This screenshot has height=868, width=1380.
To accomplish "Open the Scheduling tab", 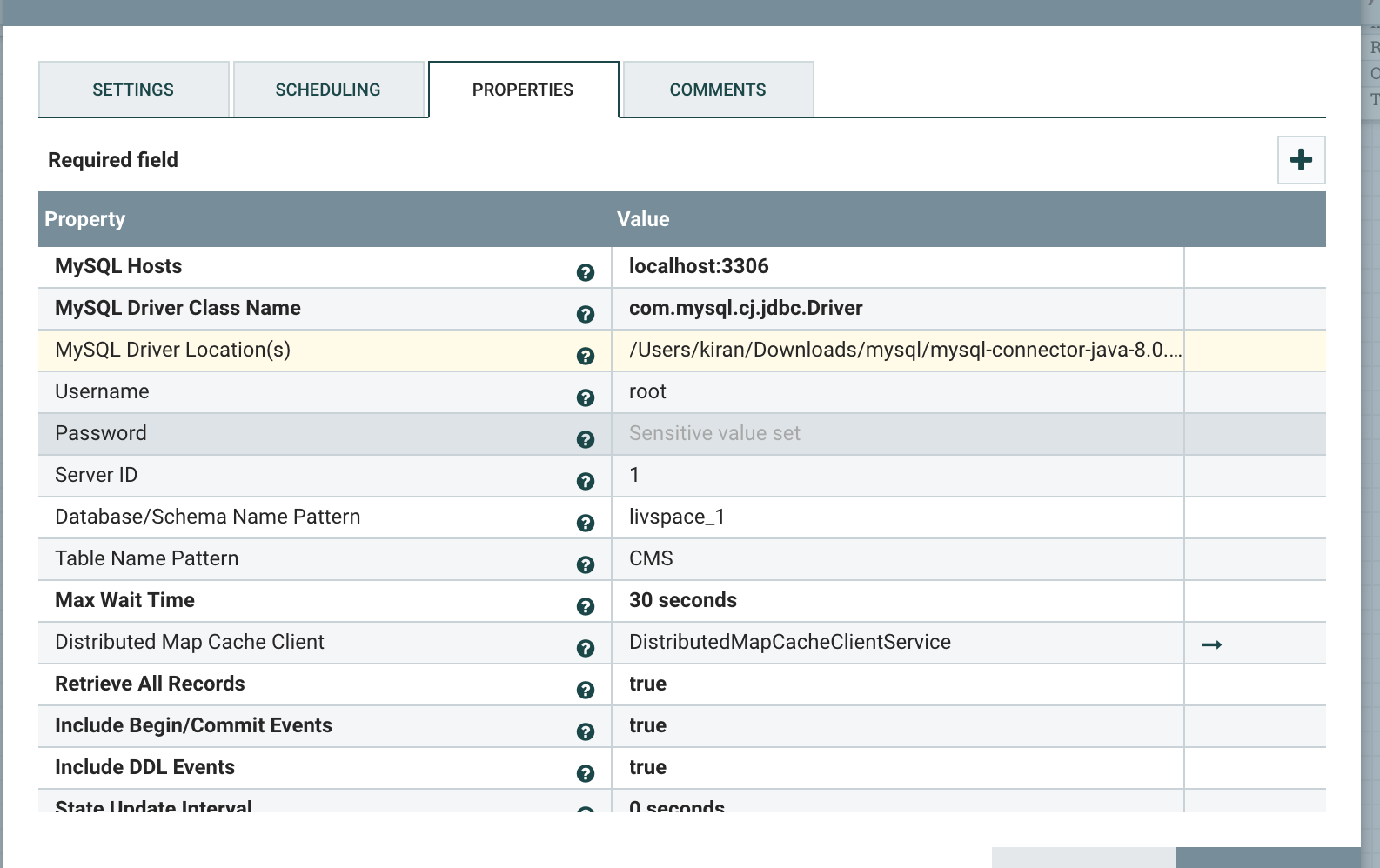I will (328, 90).
